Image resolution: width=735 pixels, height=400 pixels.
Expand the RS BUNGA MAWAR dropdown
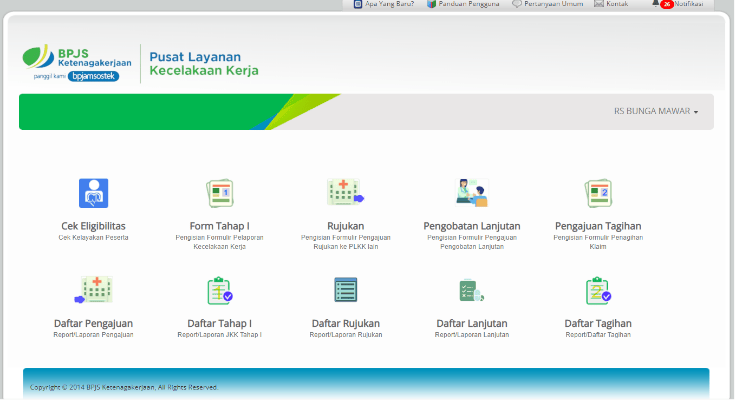(x=656, y=111)
